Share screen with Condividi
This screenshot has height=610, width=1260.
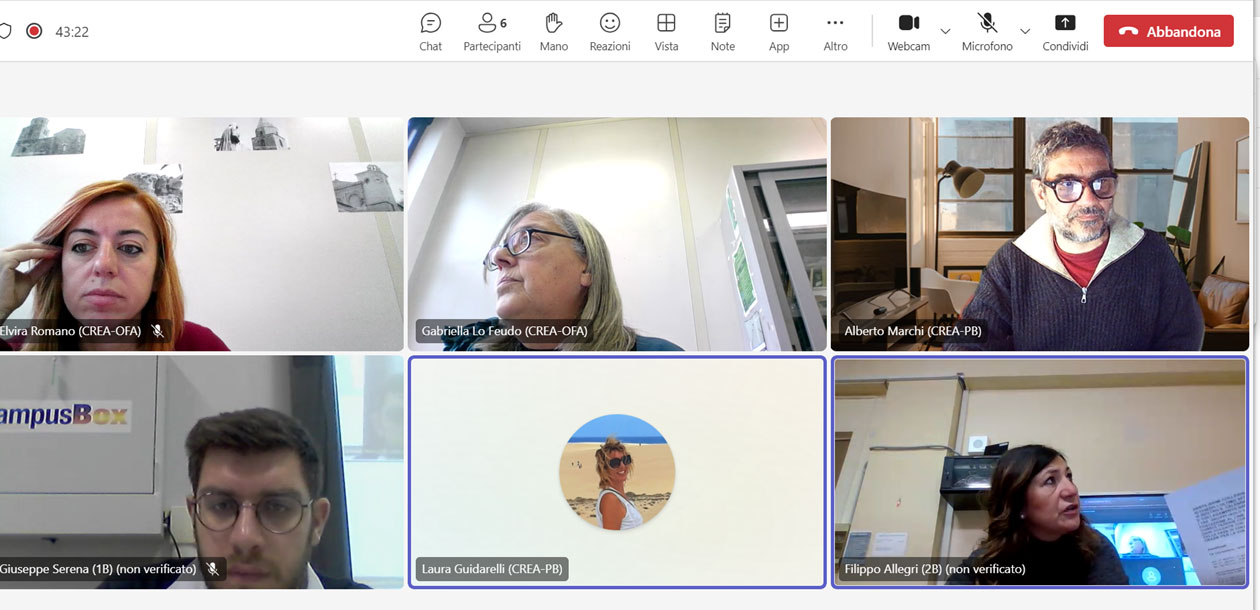click(x=1065, y=32)
